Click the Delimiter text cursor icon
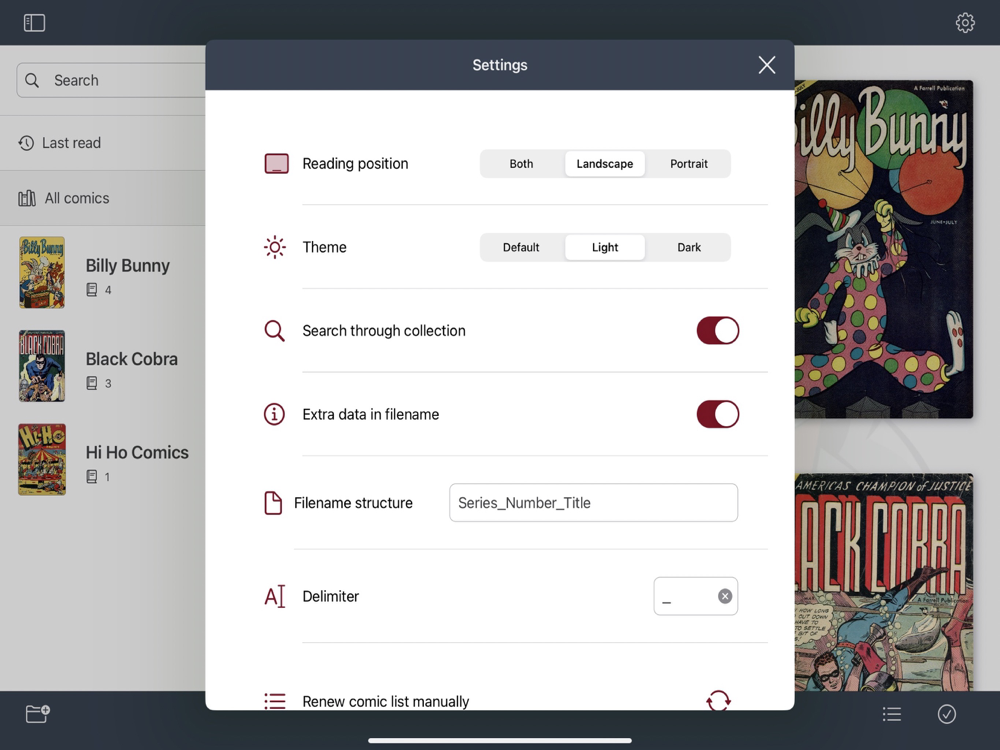 click(274, 596)
